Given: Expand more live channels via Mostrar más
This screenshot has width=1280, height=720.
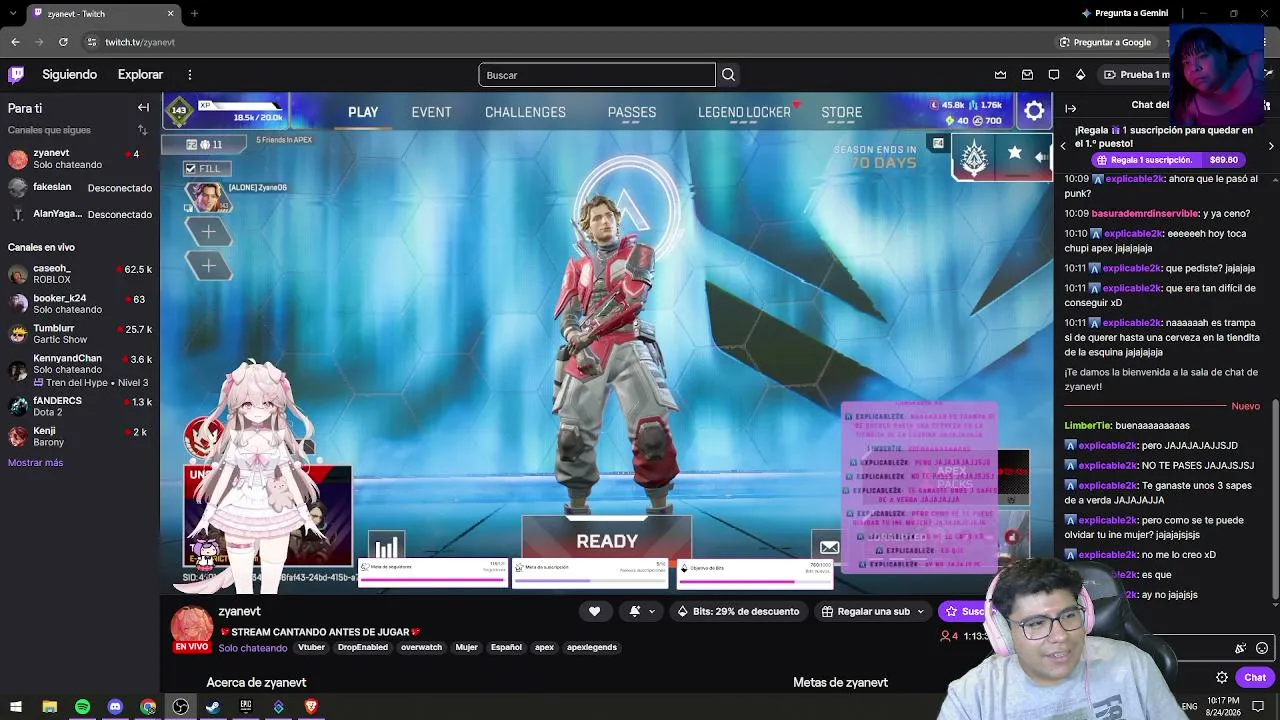Looking at the screenshot, I should [35, 463].
